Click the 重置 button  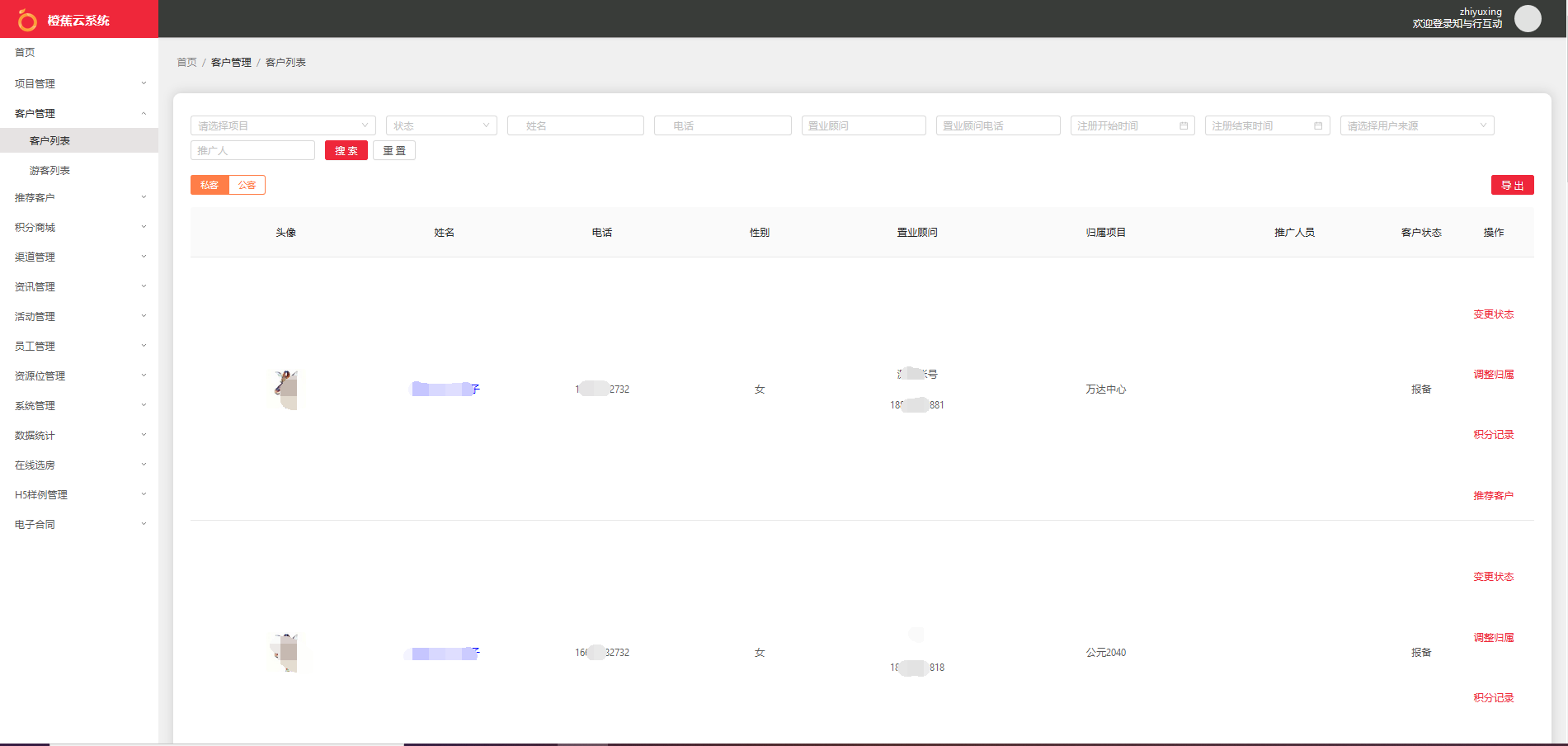394,150
